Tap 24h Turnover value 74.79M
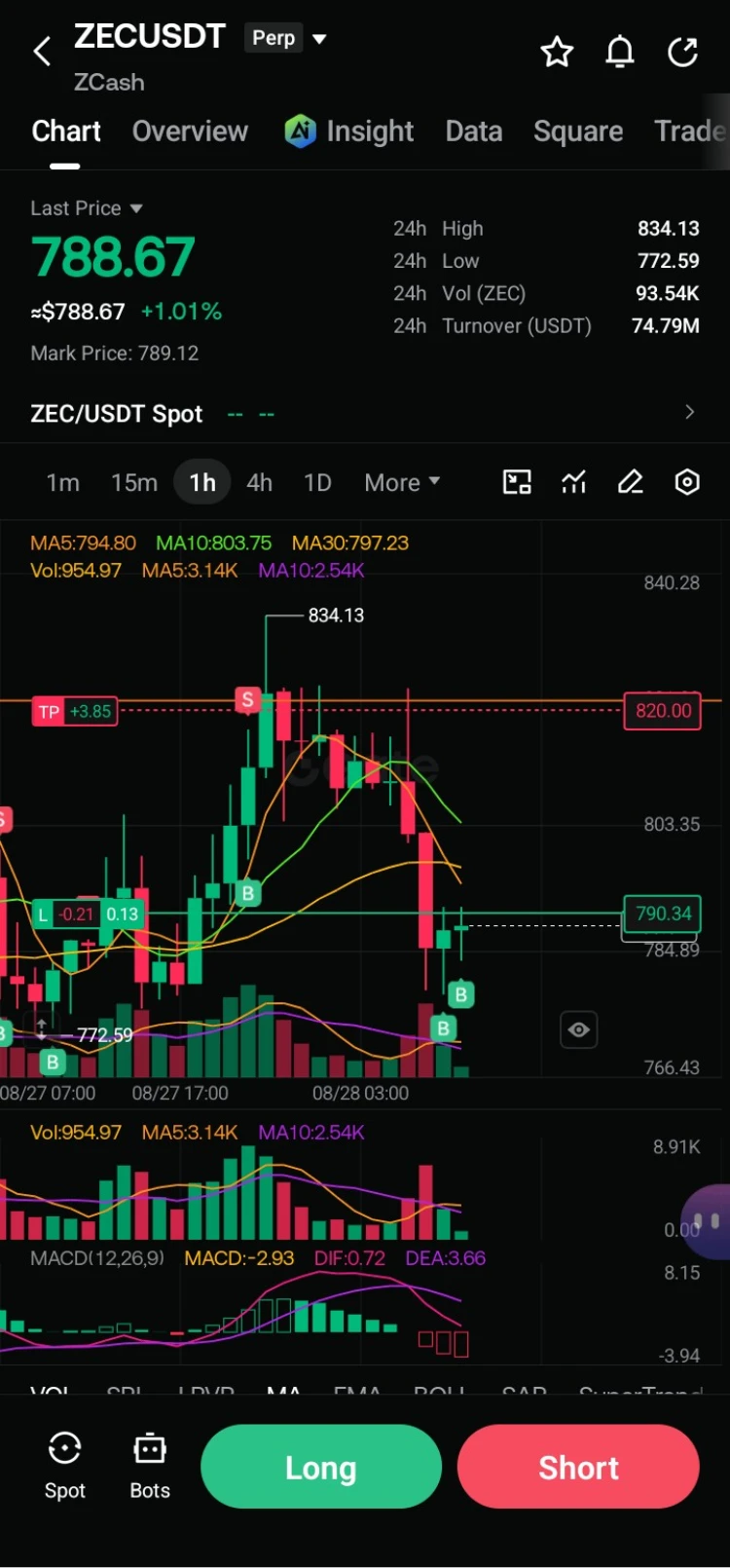The width and height of the screenshot is (730, 1568). pyautogui.click(x=666, y=325)
